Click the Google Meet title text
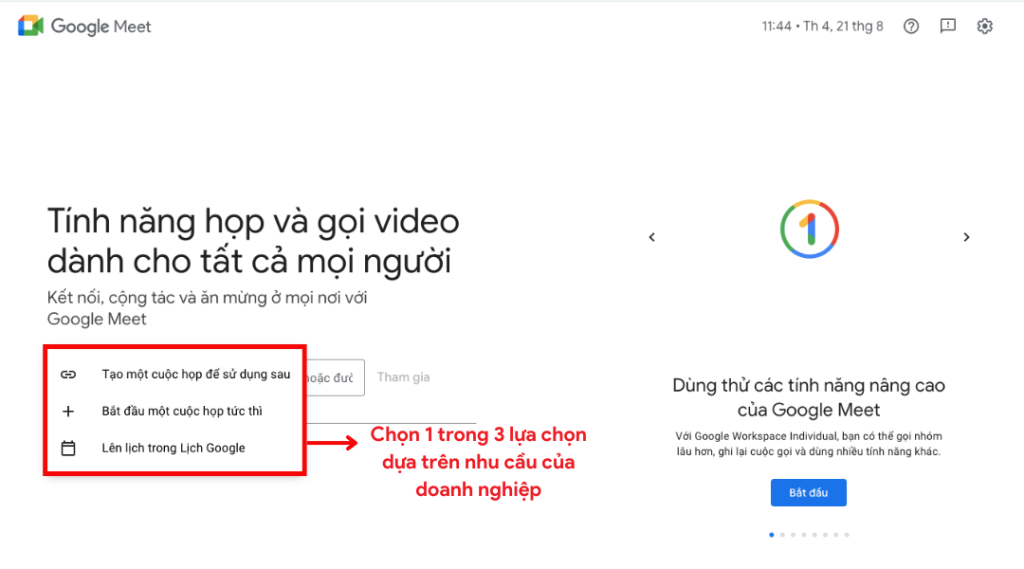The image size is (1024, 569). pyautogui.click(x=101, y=27)
